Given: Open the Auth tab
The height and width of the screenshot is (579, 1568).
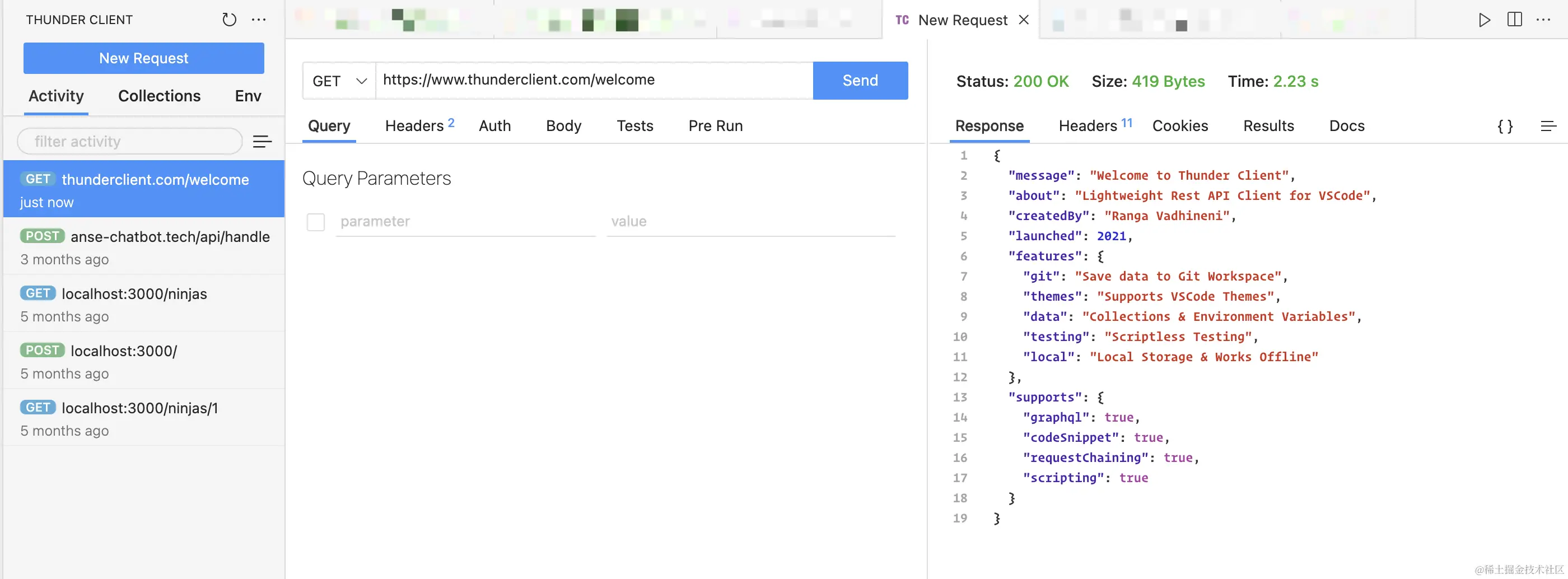Looking at the screenshot, I should pos(494,126).
